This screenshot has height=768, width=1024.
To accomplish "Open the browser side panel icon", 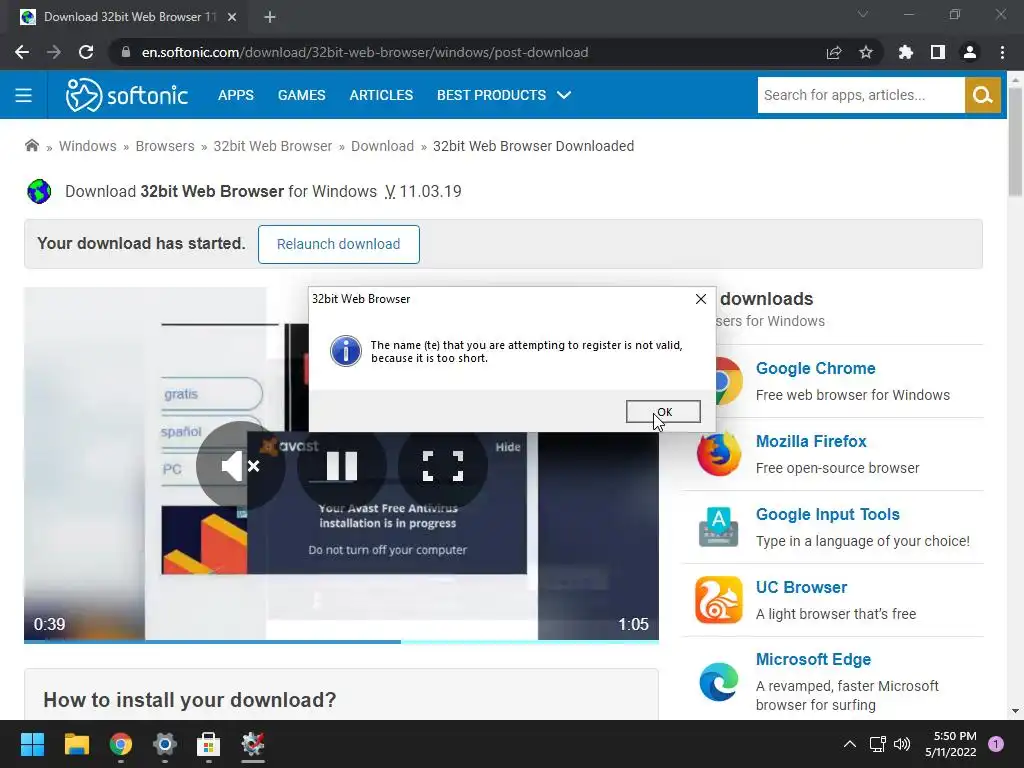I will pyautogui.click(x=938, y=52).
